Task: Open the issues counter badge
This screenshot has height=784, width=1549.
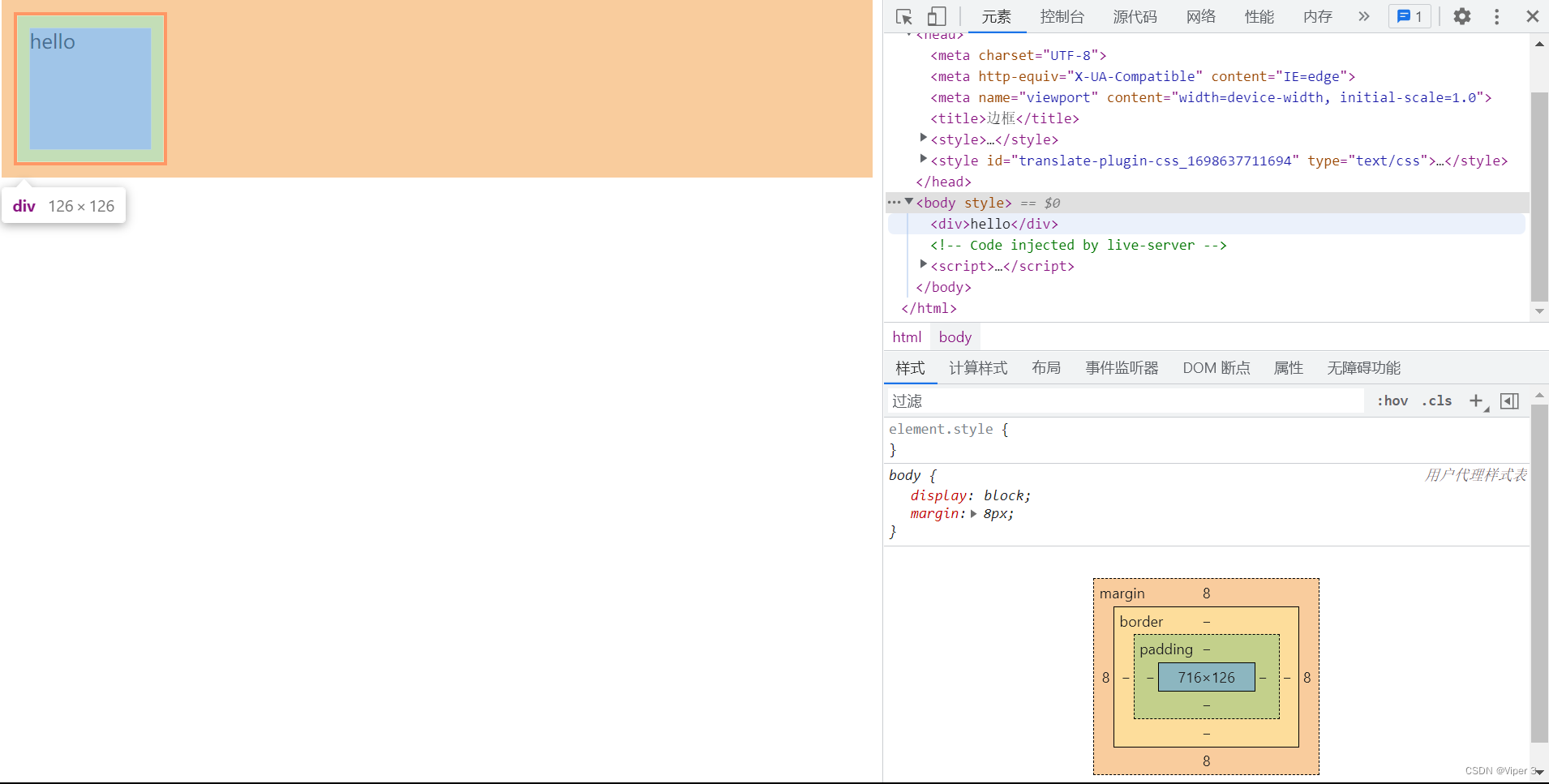Action: click(x=1410, y=16)
